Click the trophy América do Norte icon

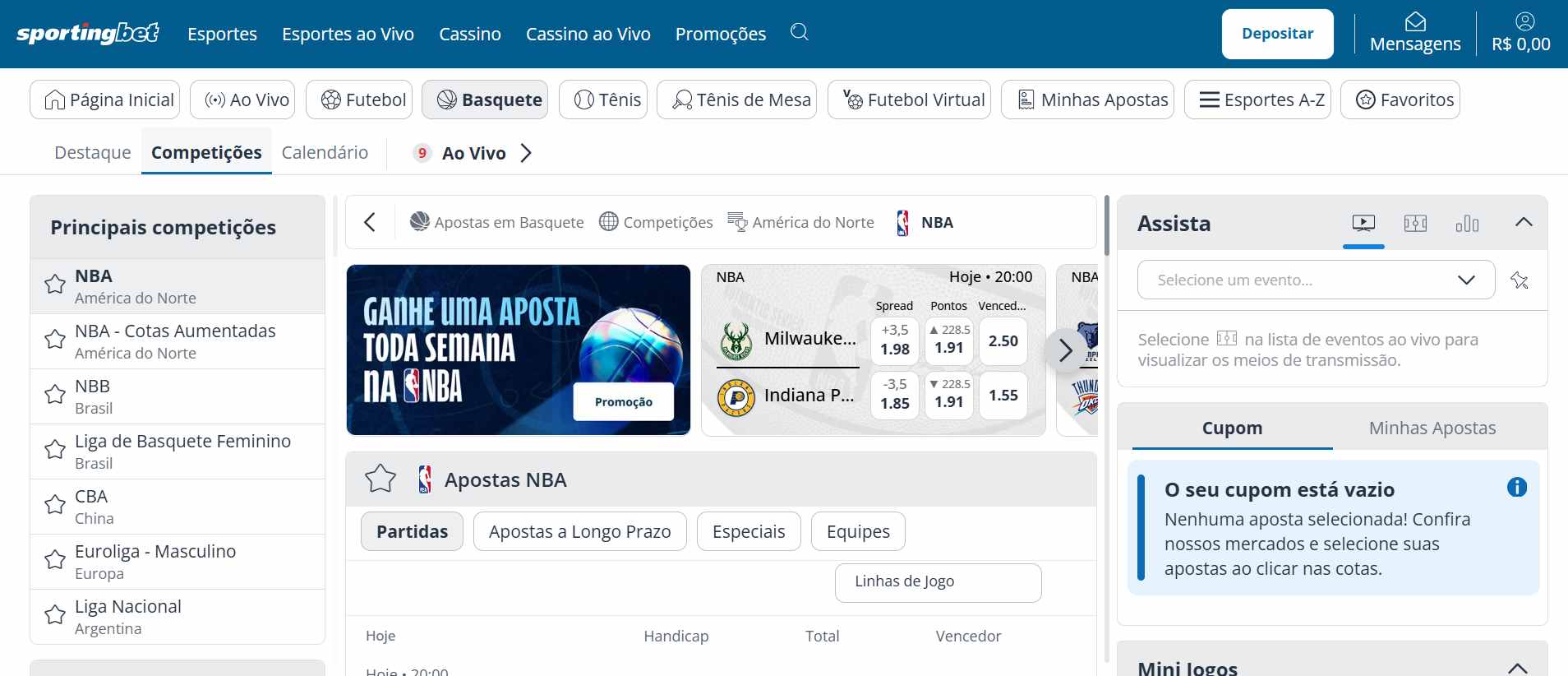point(737,222)
